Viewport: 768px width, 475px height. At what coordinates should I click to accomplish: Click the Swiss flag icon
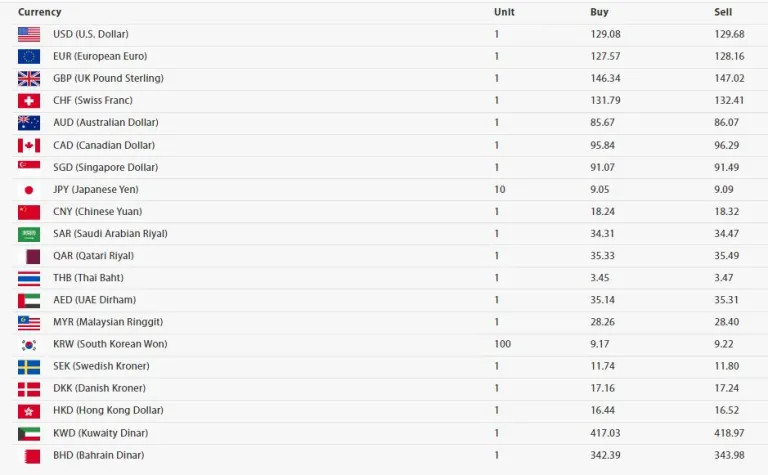(x=29, y=101)
